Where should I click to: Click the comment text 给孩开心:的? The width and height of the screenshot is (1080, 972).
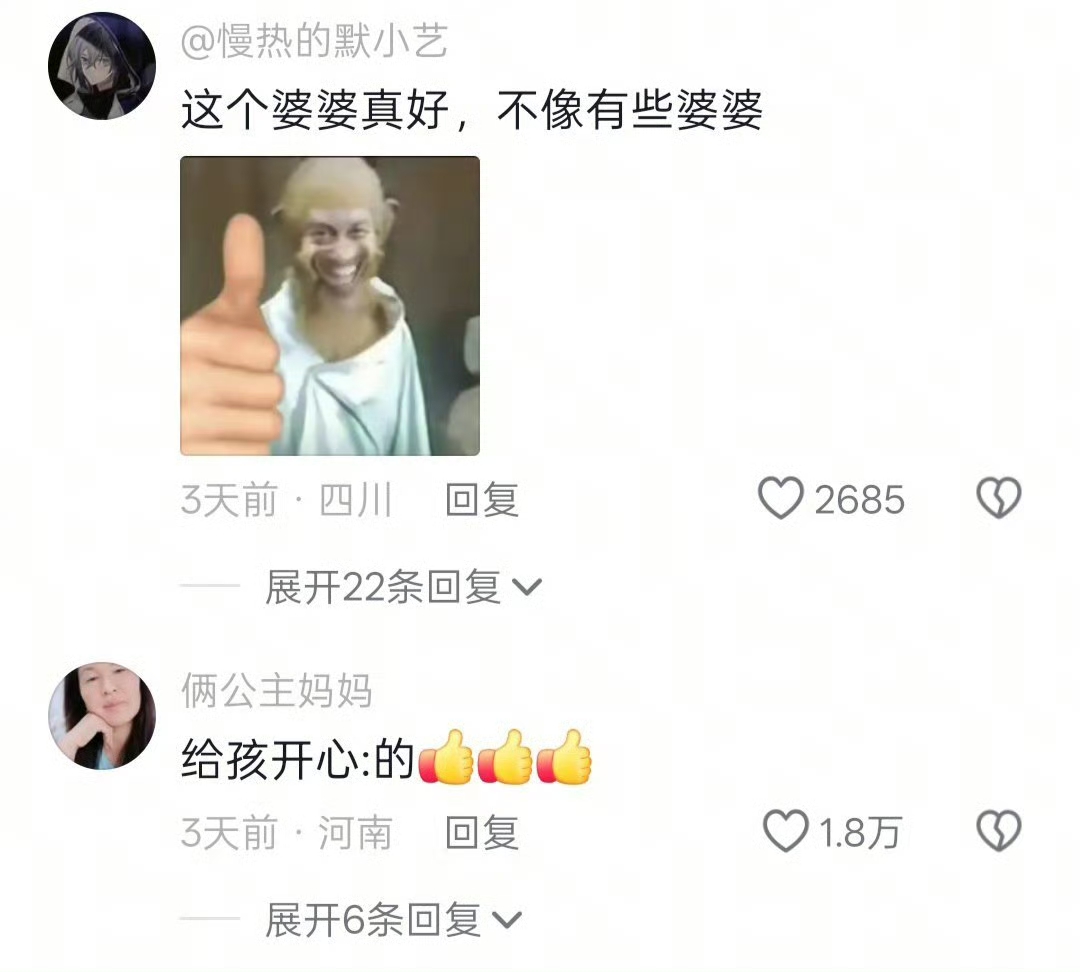pos(297,759)
